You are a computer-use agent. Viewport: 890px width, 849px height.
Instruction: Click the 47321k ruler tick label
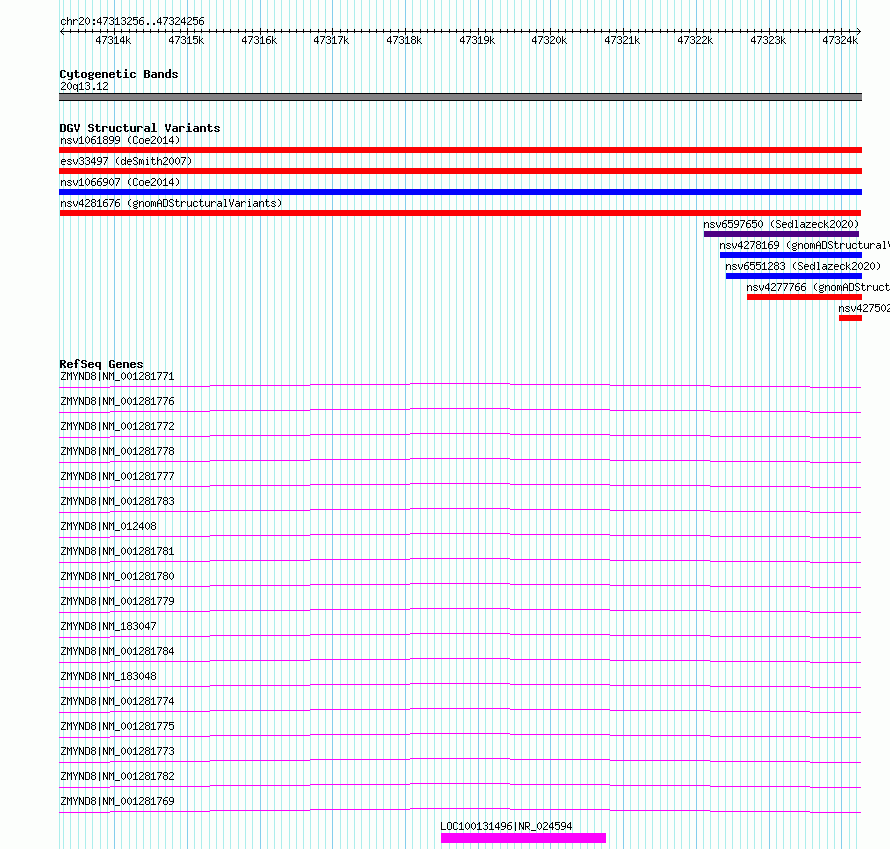(622, 40)
